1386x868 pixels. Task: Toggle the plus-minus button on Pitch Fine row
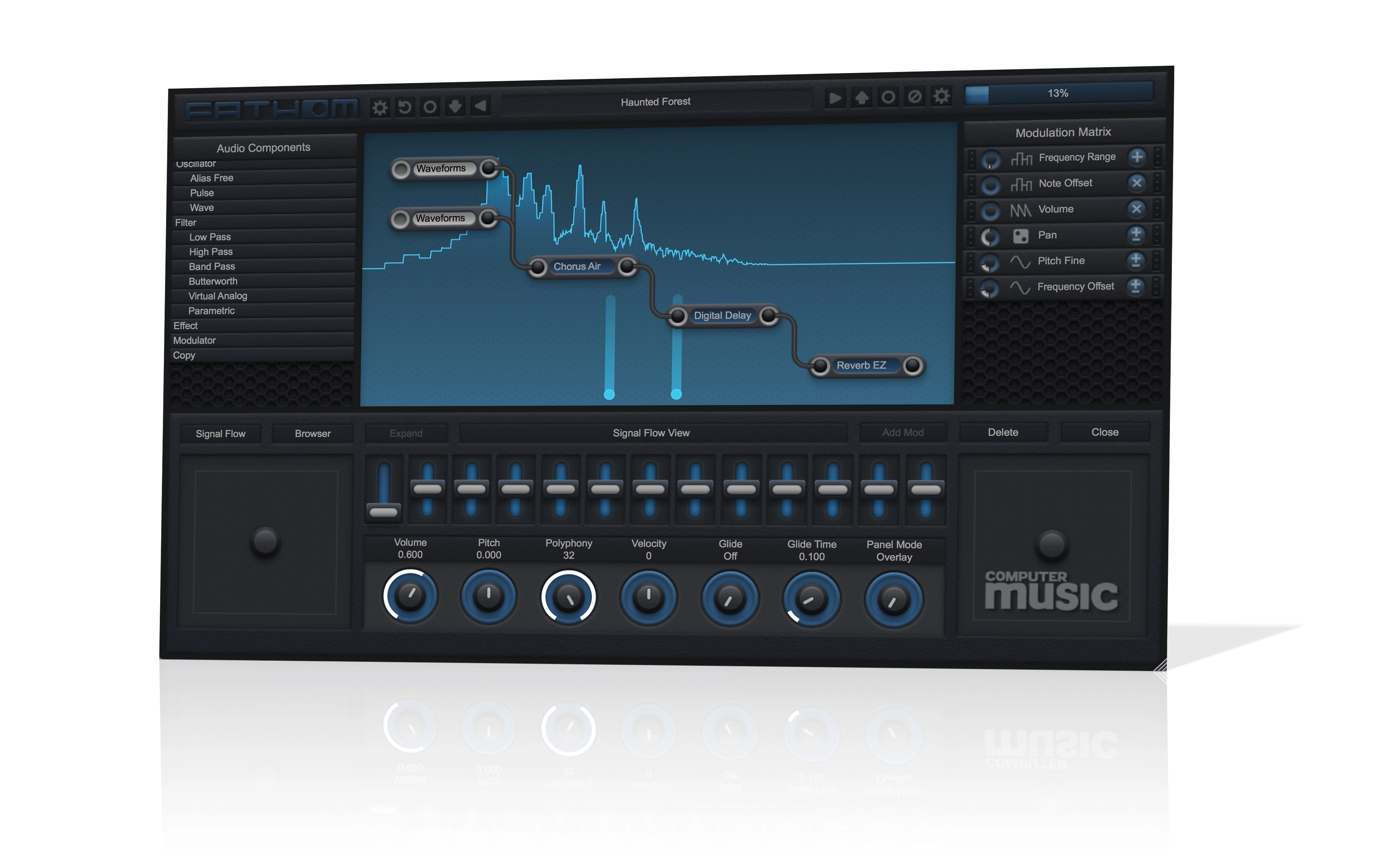click(x=1136, y=260)
